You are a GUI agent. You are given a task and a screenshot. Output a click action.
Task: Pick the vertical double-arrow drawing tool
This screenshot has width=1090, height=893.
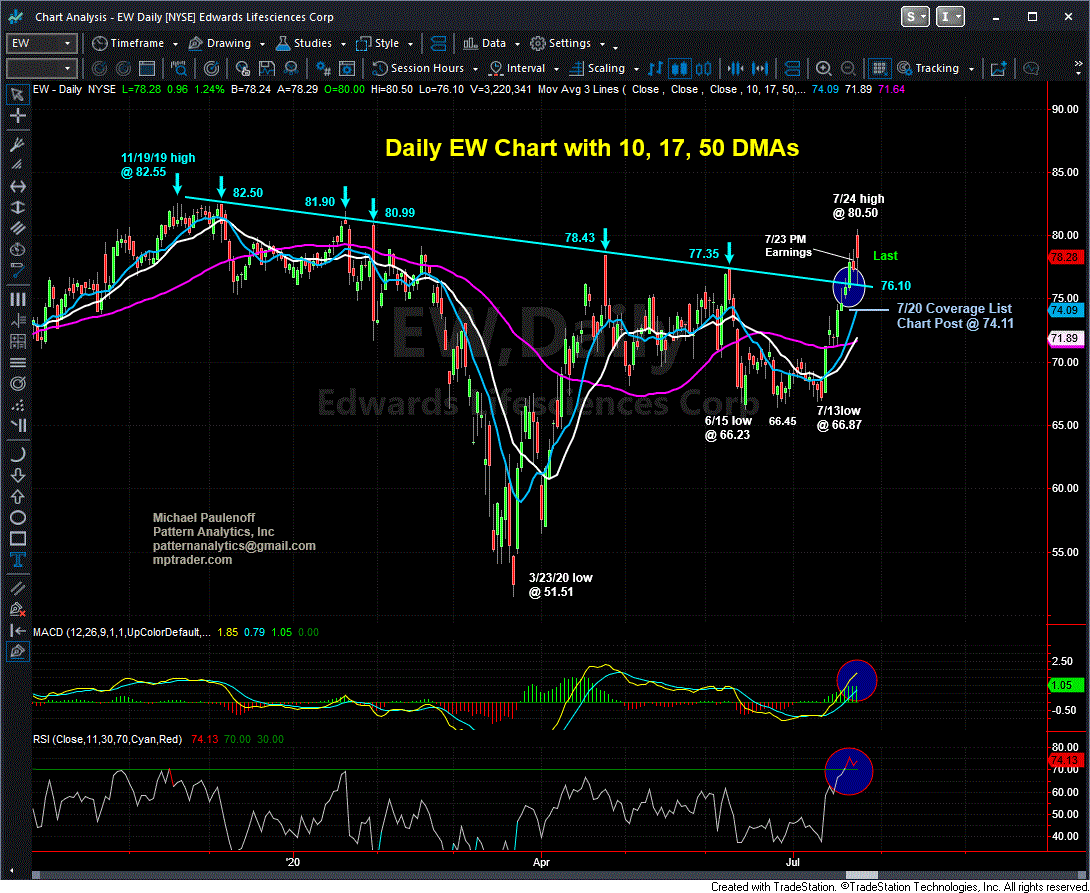(17, 207)
